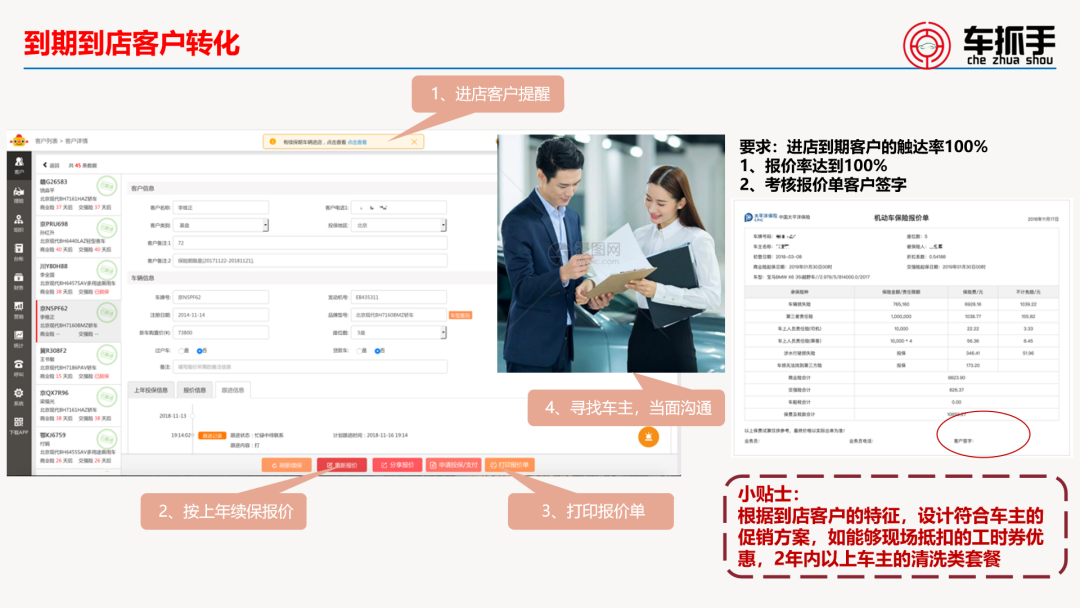Image resolution: width=1080 pixels, height=608 pixels.
Task: Open the 系统 settings gear icon
Action: (19, 397)
